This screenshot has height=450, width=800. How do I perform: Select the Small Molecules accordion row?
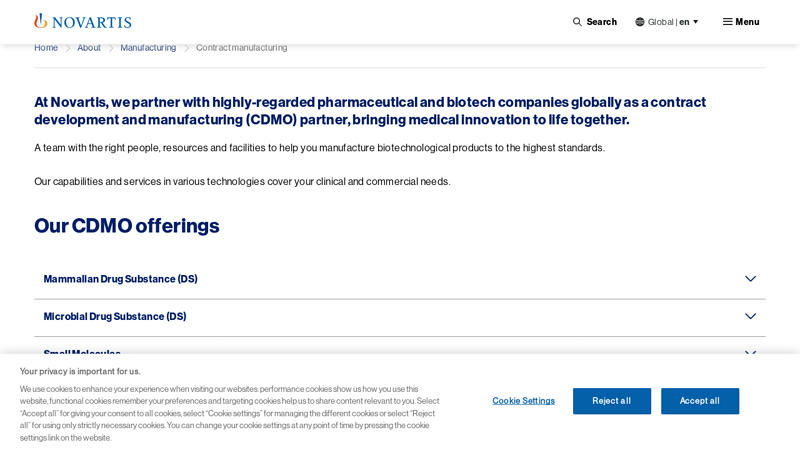tap(82, 352)
